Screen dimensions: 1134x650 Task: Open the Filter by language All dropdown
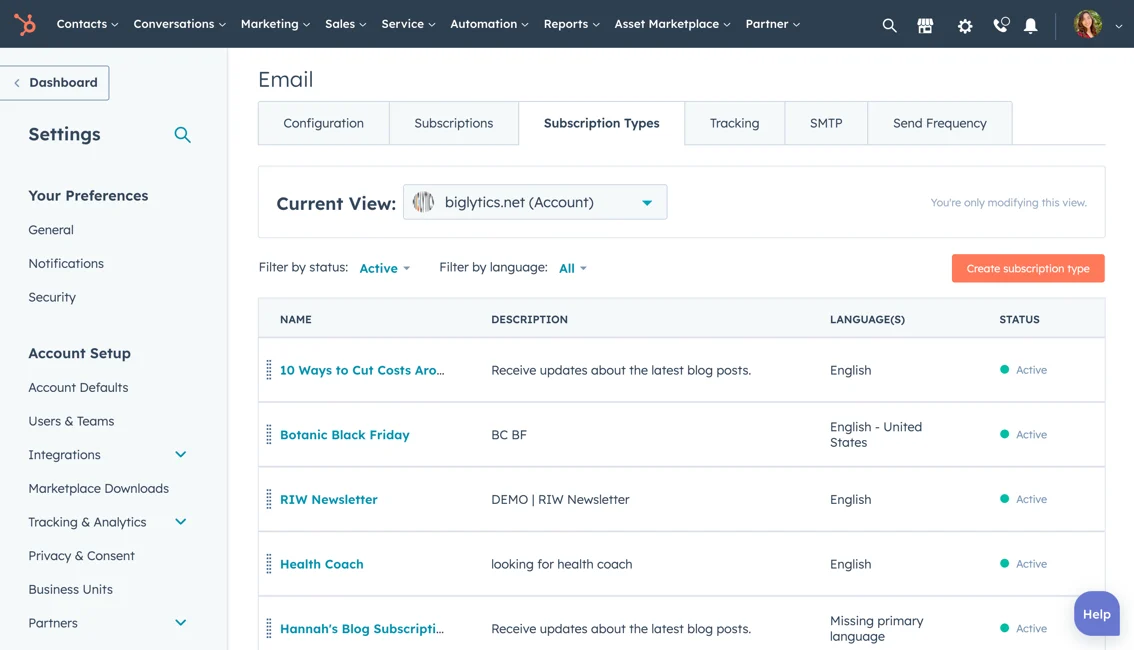(572, 268)
